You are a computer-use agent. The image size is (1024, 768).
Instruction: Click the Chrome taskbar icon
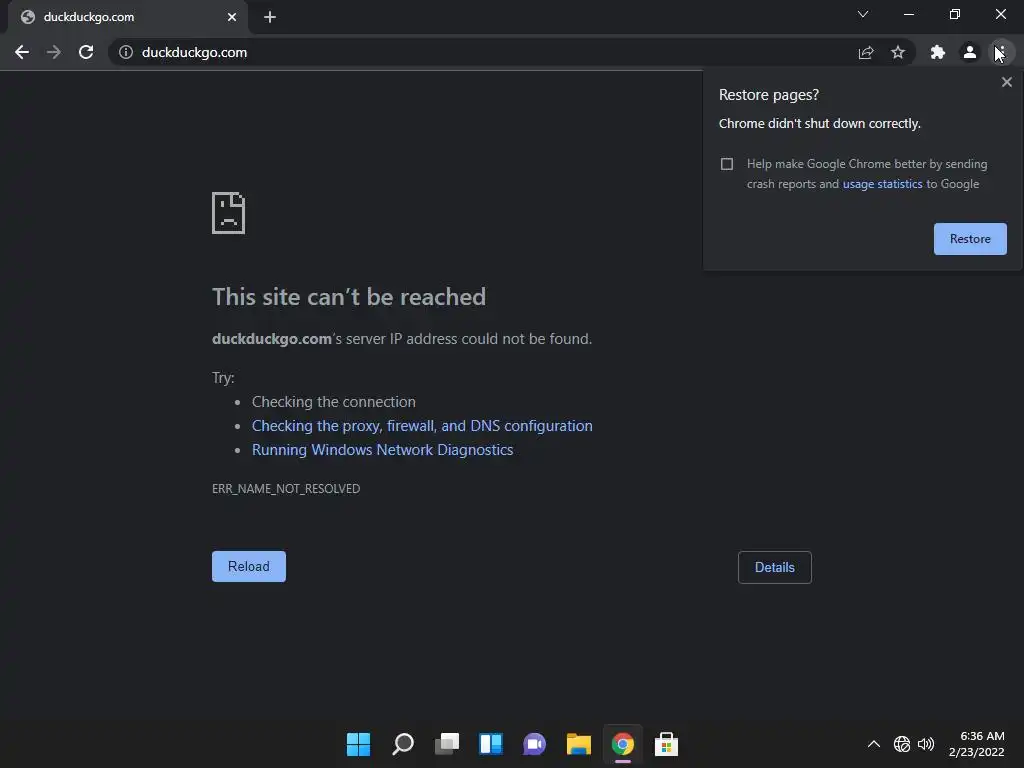tap(622, 744)
